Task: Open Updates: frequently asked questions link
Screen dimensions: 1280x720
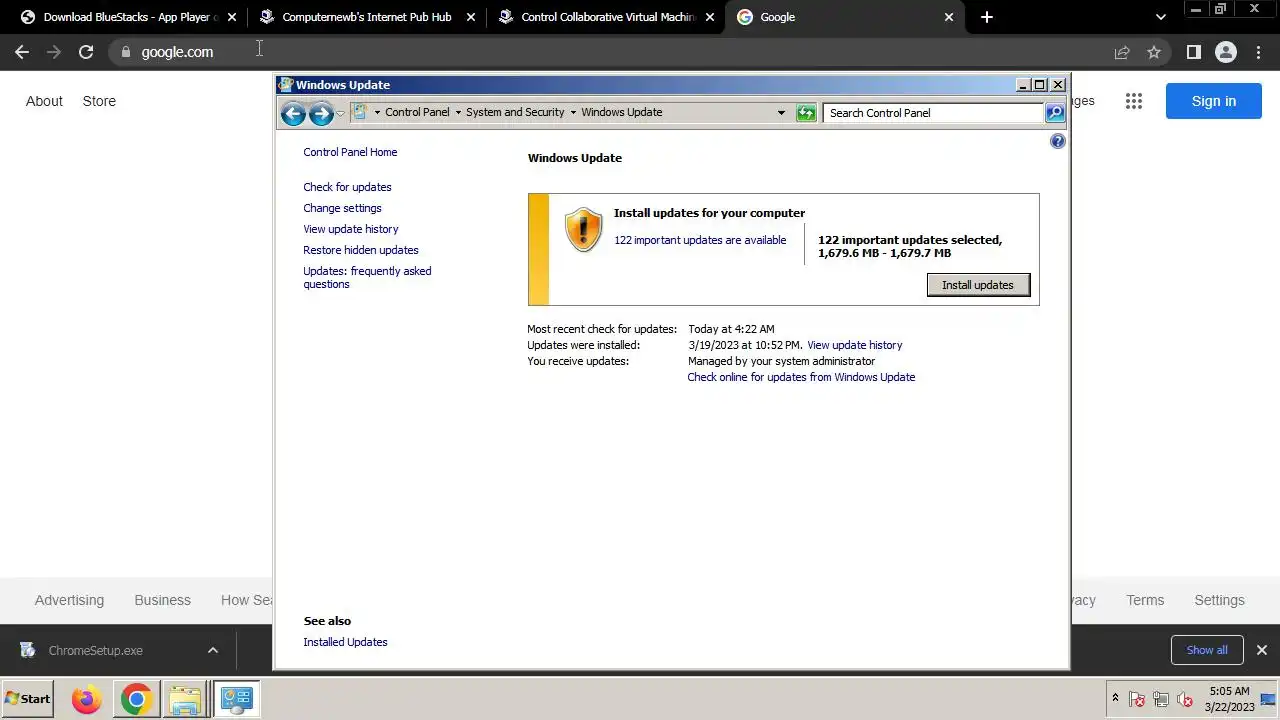Action: coord(367,278)
